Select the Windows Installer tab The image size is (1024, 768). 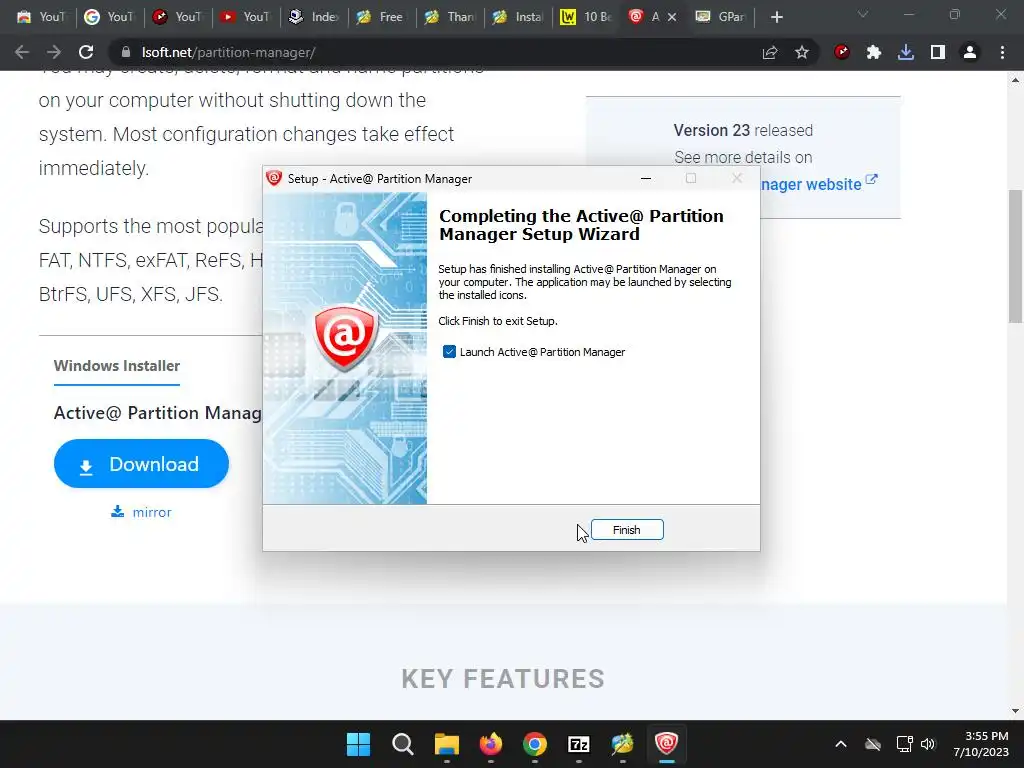(117, 366)
